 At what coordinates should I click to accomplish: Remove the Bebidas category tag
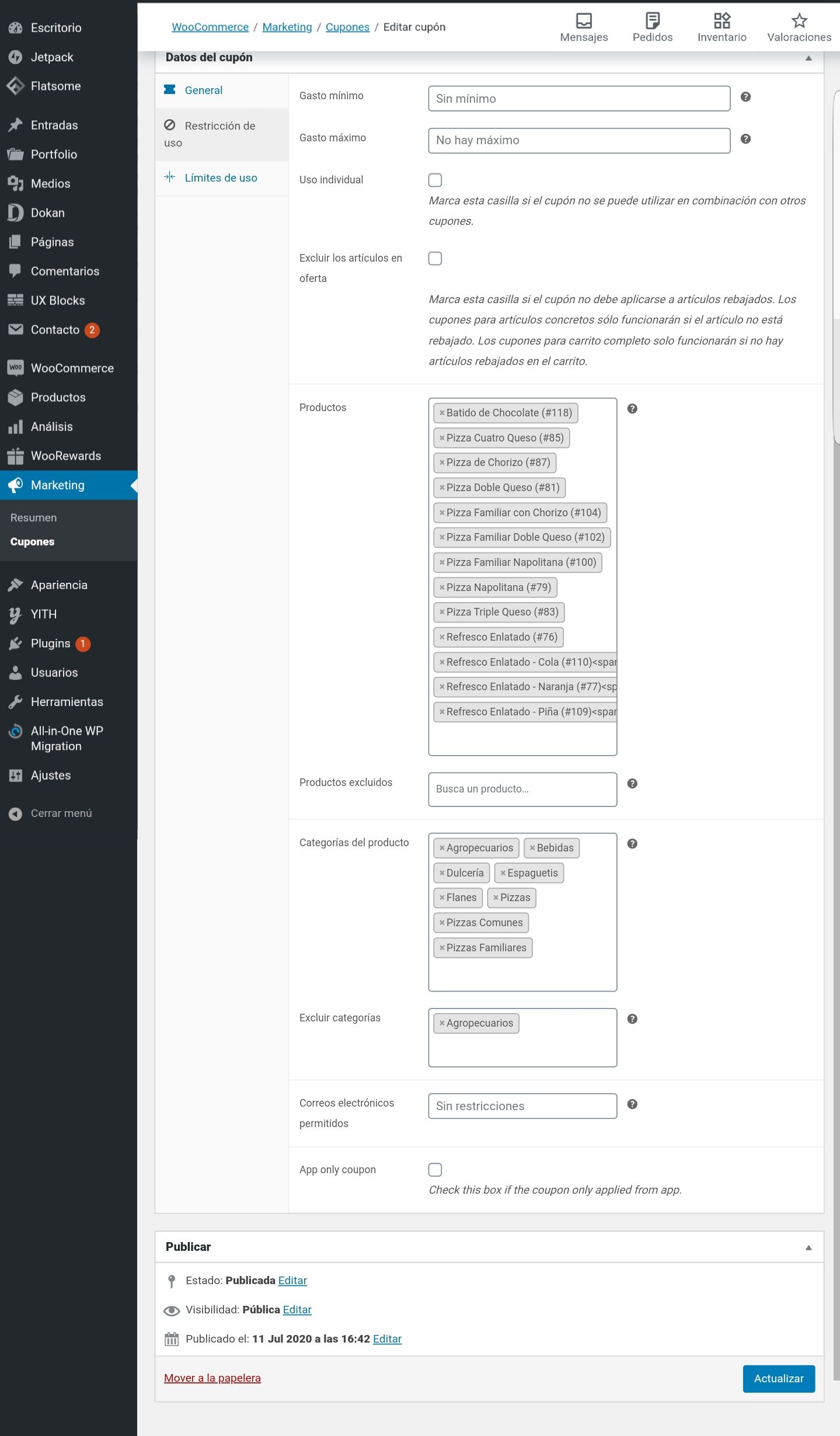(532, 848)
